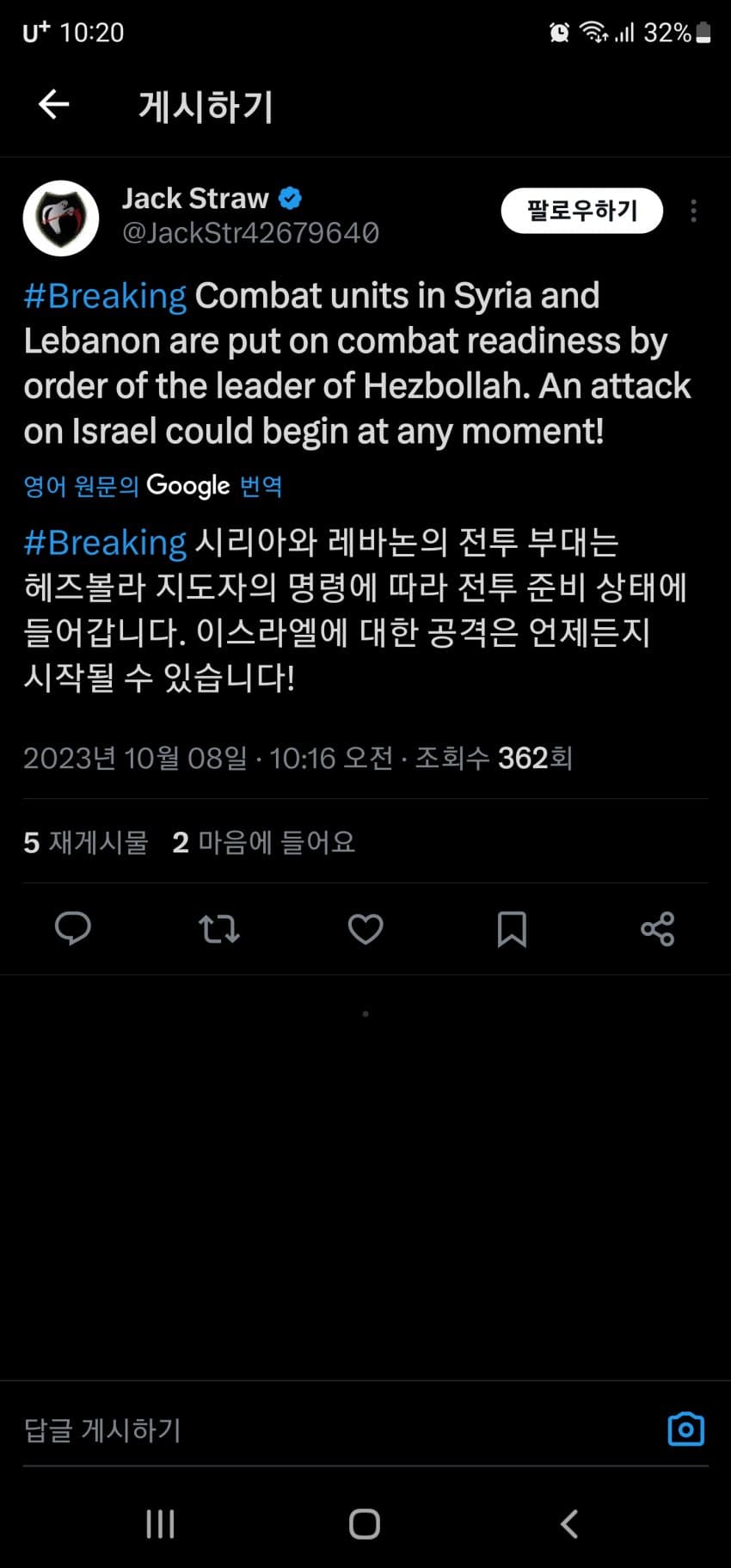Tap the share icon
Image resolution: width=731 pixels, height=1568 pixels.
click(658, 929)
